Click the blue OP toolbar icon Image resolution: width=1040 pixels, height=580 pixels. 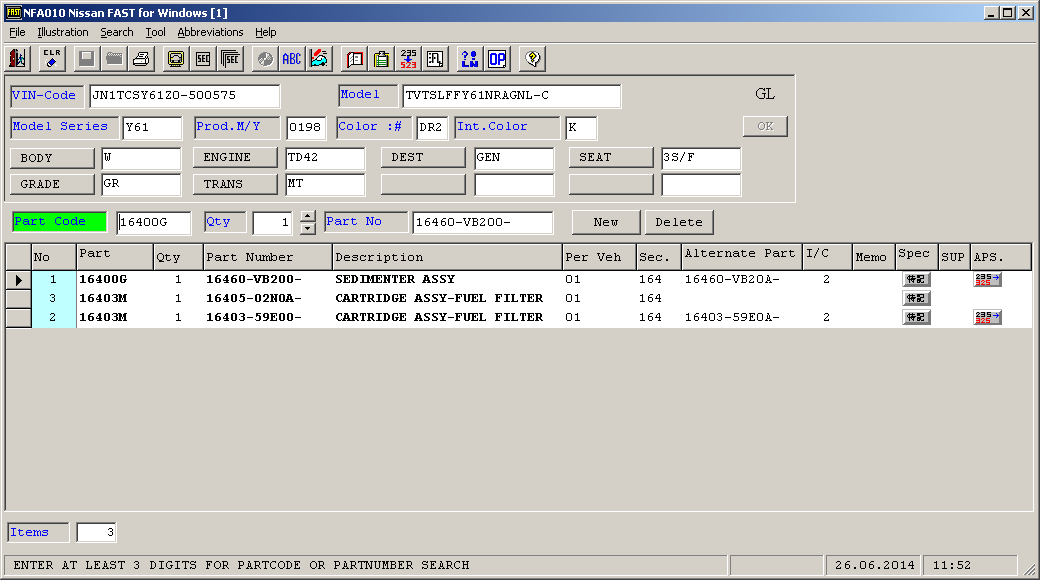point(497,59)
